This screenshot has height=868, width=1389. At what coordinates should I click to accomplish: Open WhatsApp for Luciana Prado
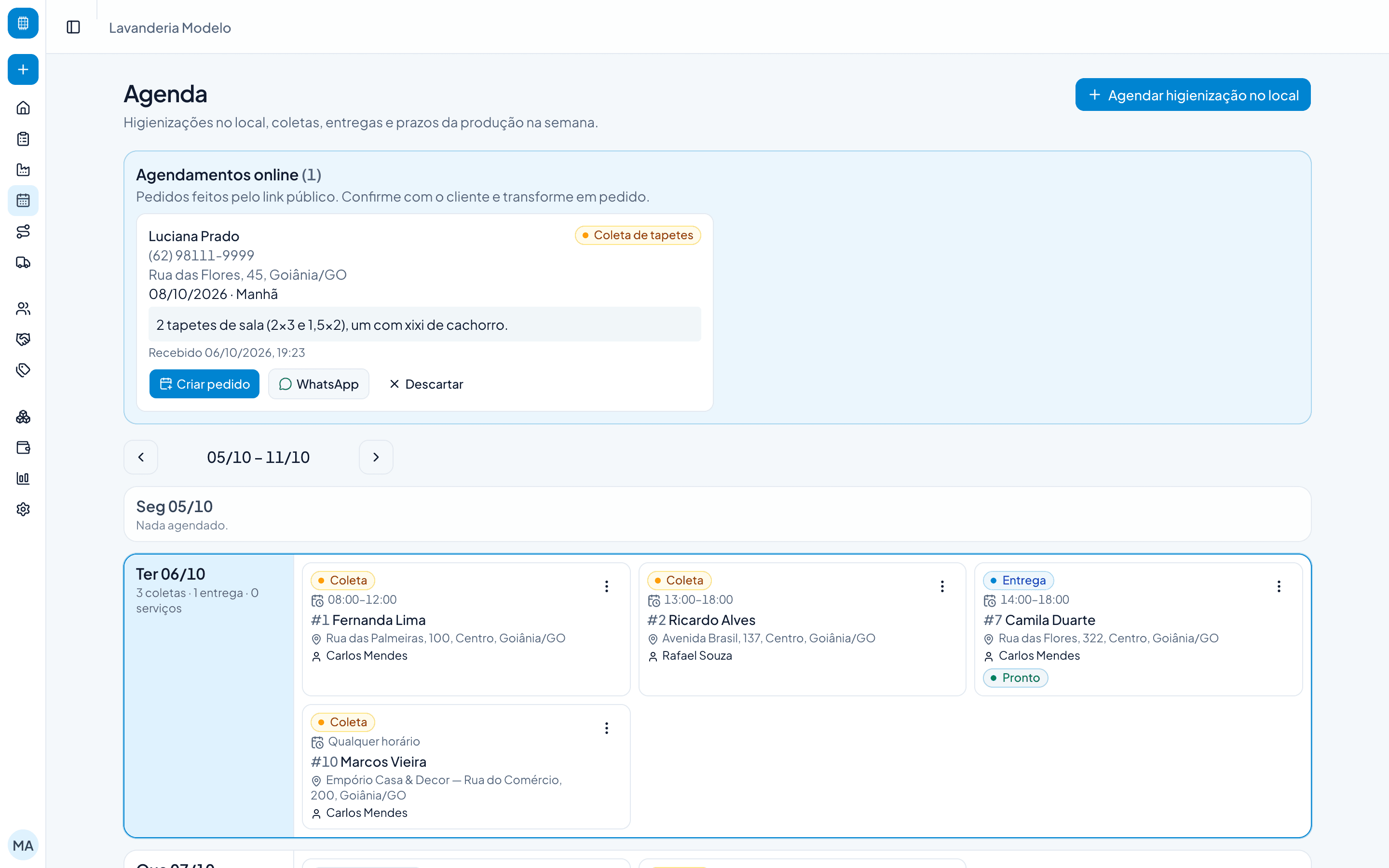tap(318, 384)
